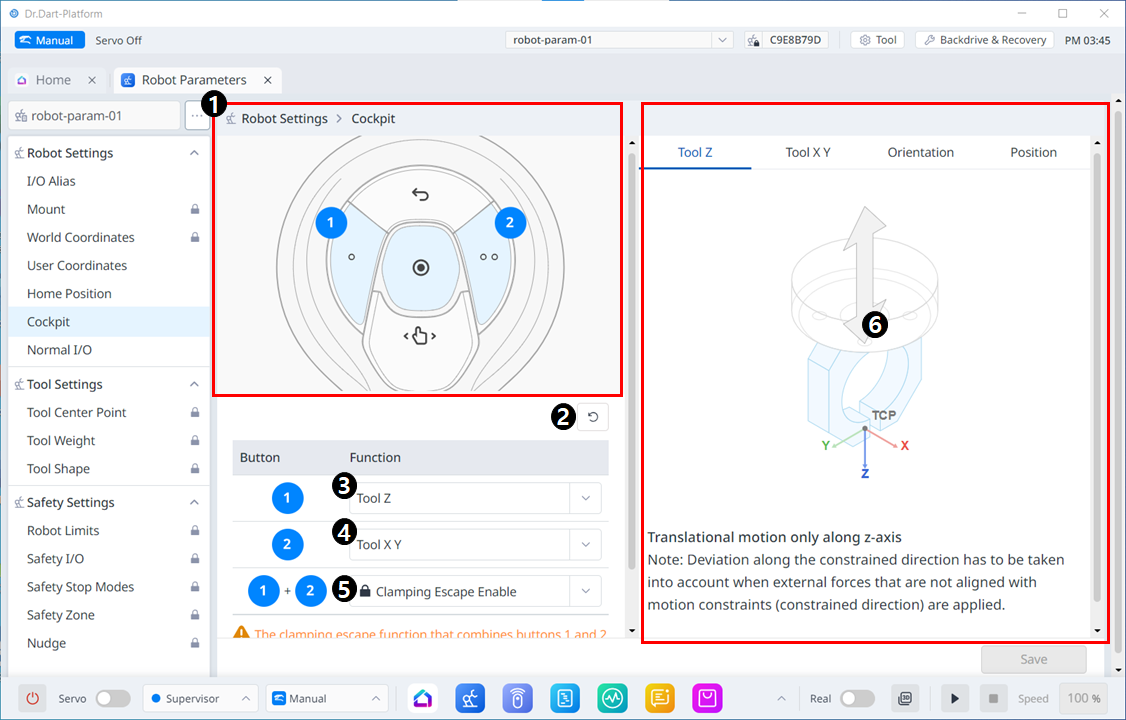Toggle the Real mode switch
The height and width of the screenshot is (720, 1126).
tap(857, 698)
